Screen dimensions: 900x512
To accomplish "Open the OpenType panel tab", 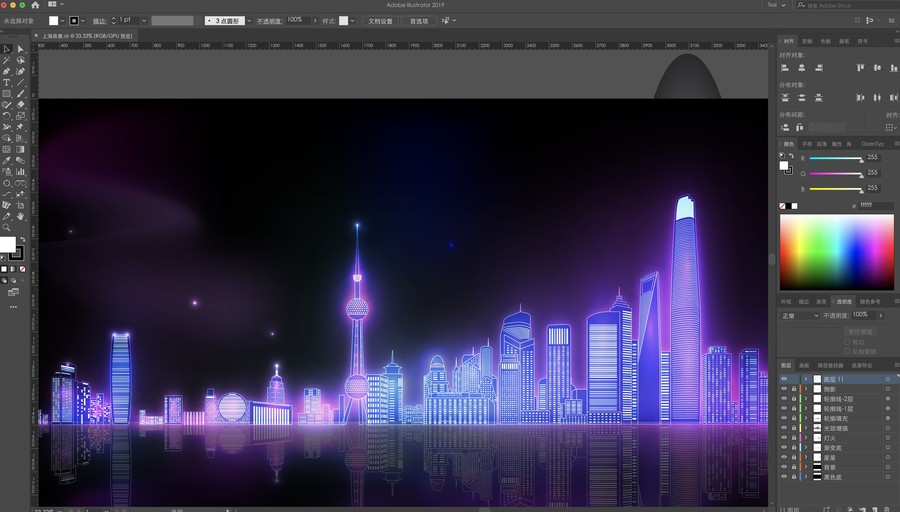I will click(872, 143).
